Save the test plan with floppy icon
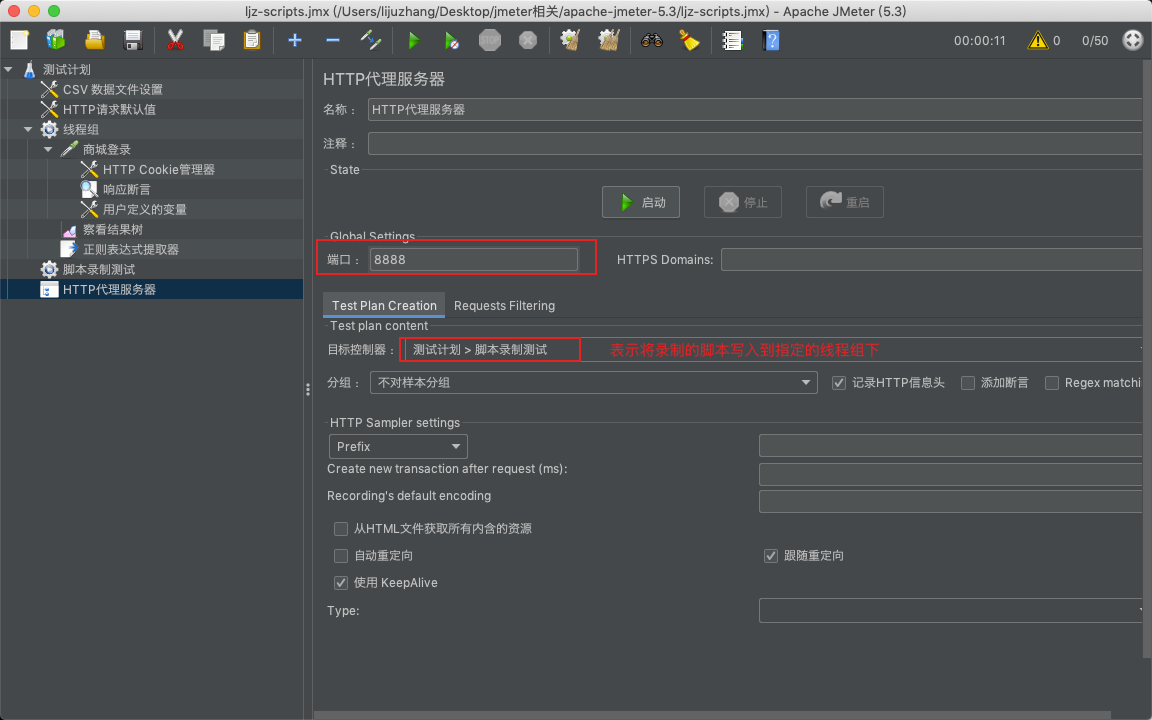 coord(133,40)
